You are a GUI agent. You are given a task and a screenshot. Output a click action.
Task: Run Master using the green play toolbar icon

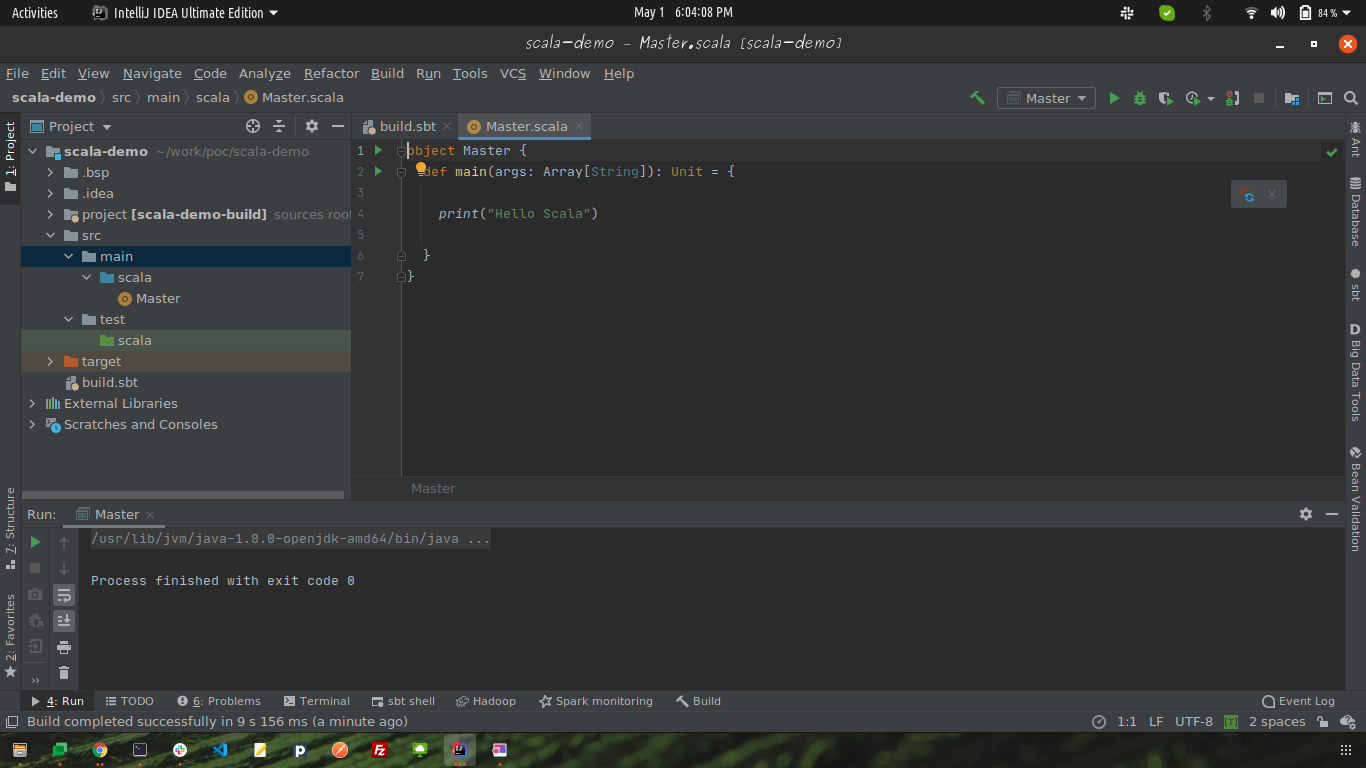(x=1114, y=97)
